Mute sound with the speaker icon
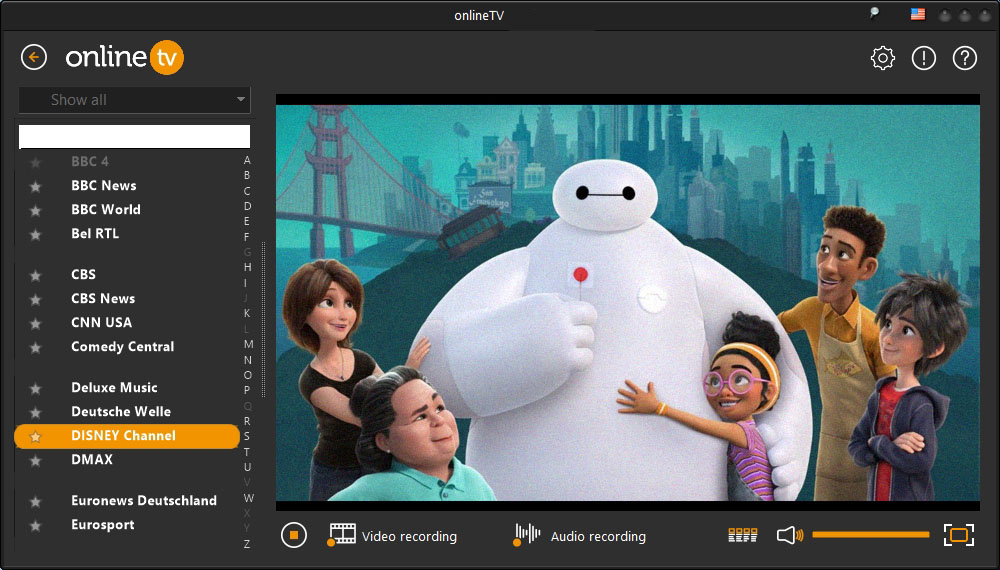This screenshot has width=1000, height=570. [x=789, y=535]
